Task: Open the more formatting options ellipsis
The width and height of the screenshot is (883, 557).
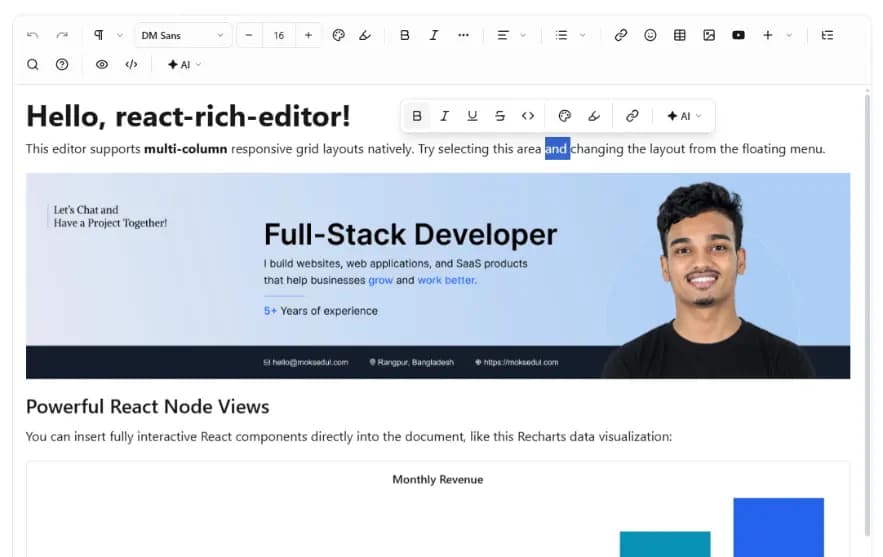Action: click(463, 35)
